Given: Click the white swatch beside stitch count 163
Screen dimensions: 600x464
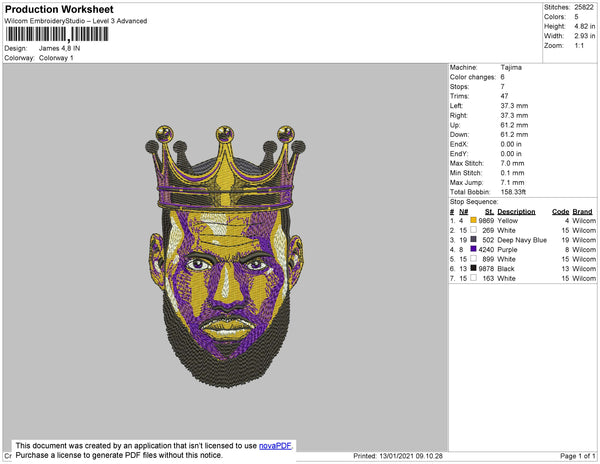Looking at the screenshot, I should coord(473,278).
